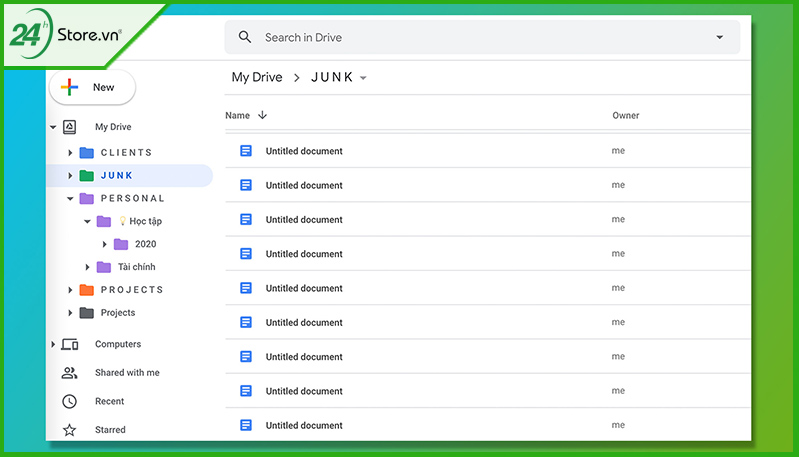Click the colorful plus icon on New
Image resolution: width=799 pixels, height=457 pixels.
tap(69, 87)
